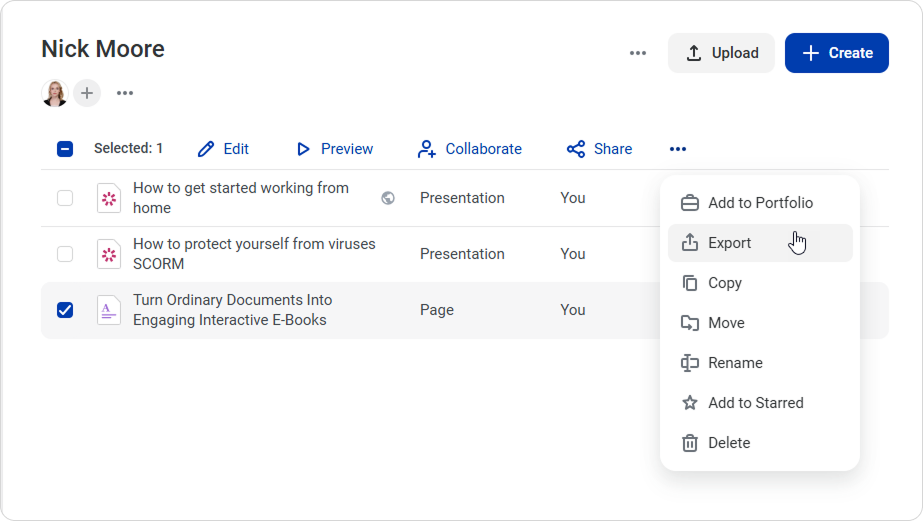Check the box for working from home presentation

[x=65, y=198]
